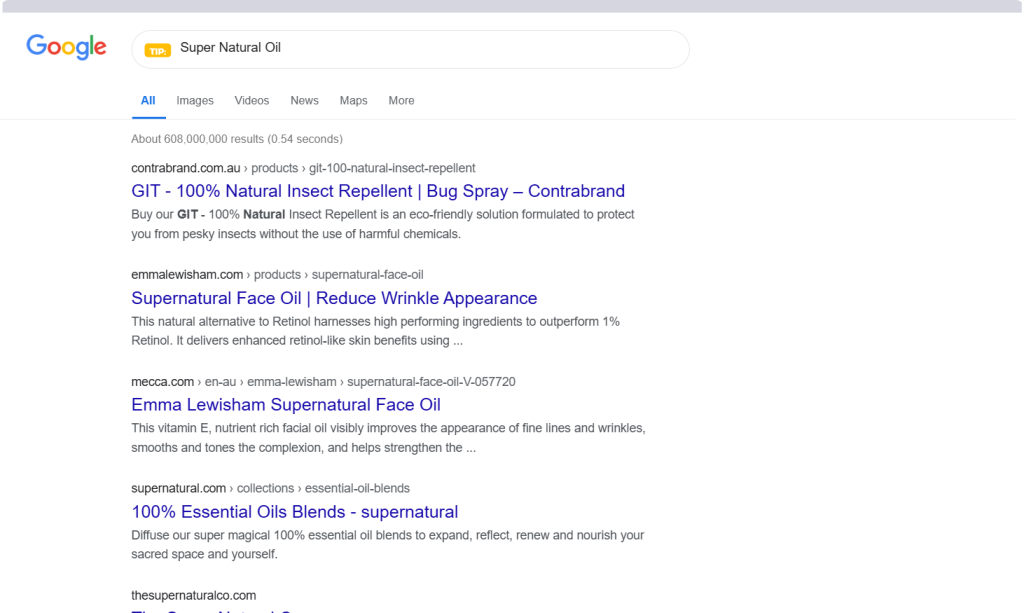Open Supernatural Face Oil Reduce Wrinkle result

334,298
